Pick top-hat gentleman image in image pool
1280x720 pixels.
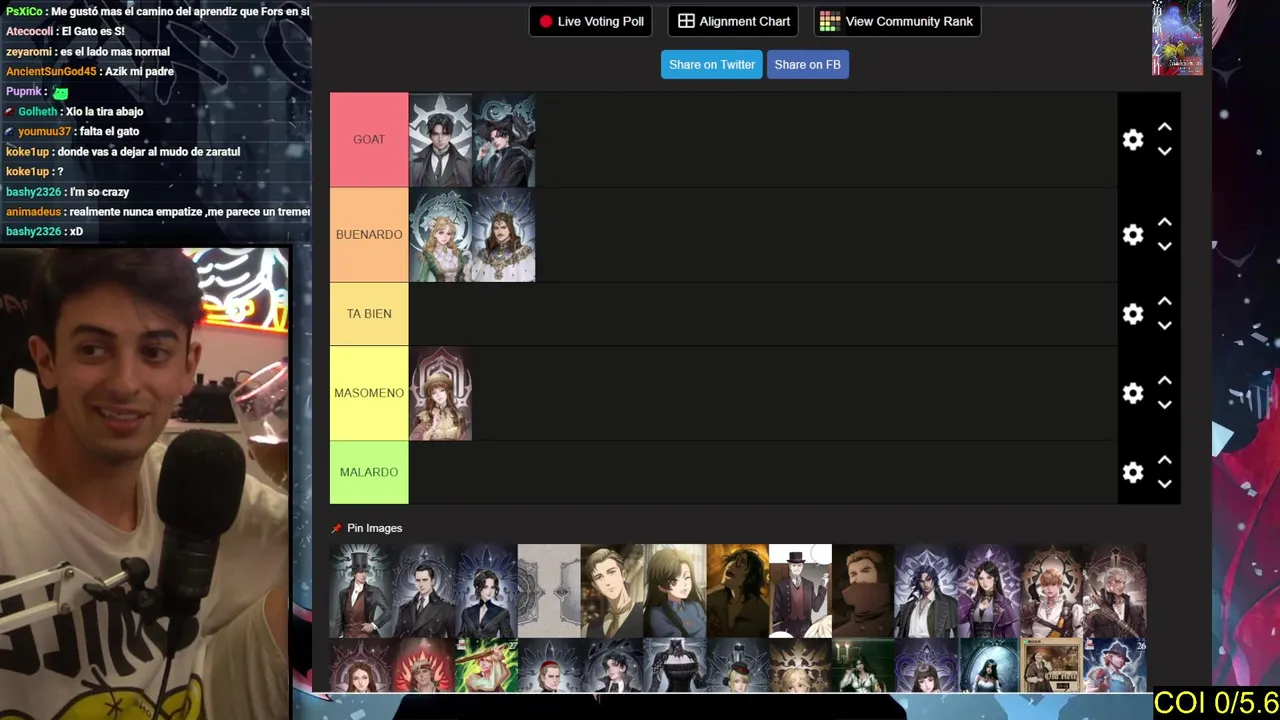pyautogui.click(x=361, y=591)
